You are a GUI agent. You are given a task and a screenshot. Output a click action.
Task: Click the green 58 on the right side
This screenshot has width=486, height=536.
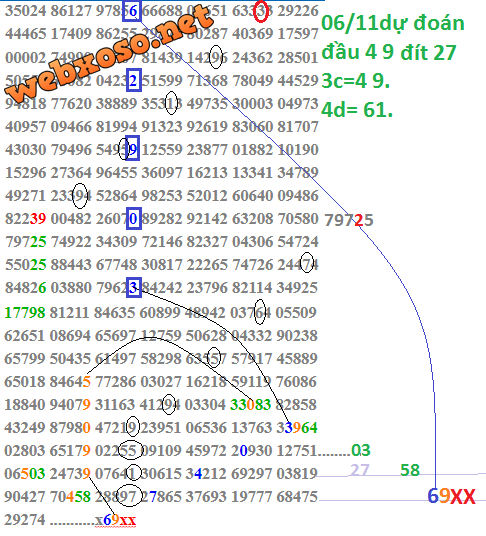410,470
